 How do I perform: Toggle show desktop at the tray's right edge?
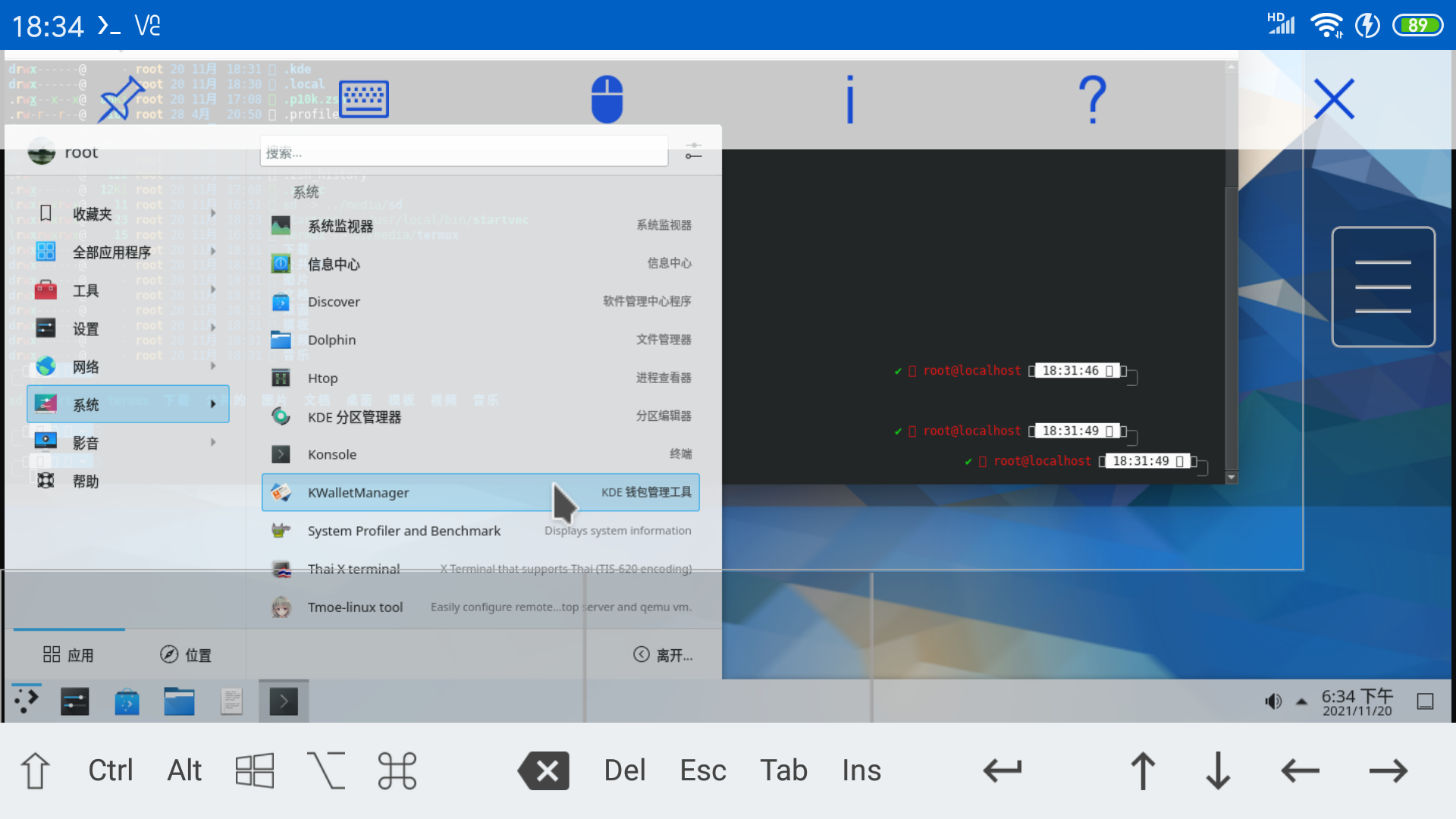(1426, 700)
